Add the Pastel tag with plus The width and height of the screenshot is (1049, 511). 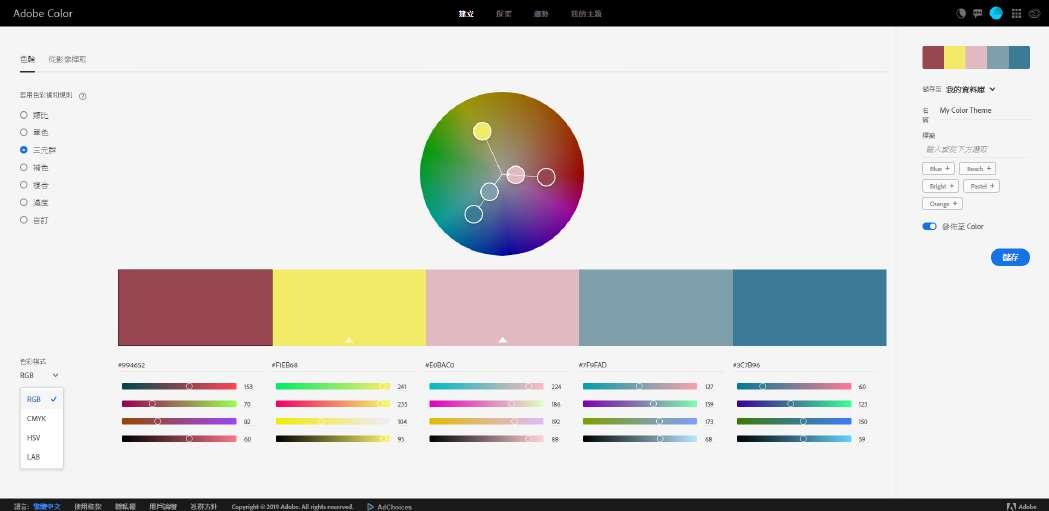pos(981,186)
